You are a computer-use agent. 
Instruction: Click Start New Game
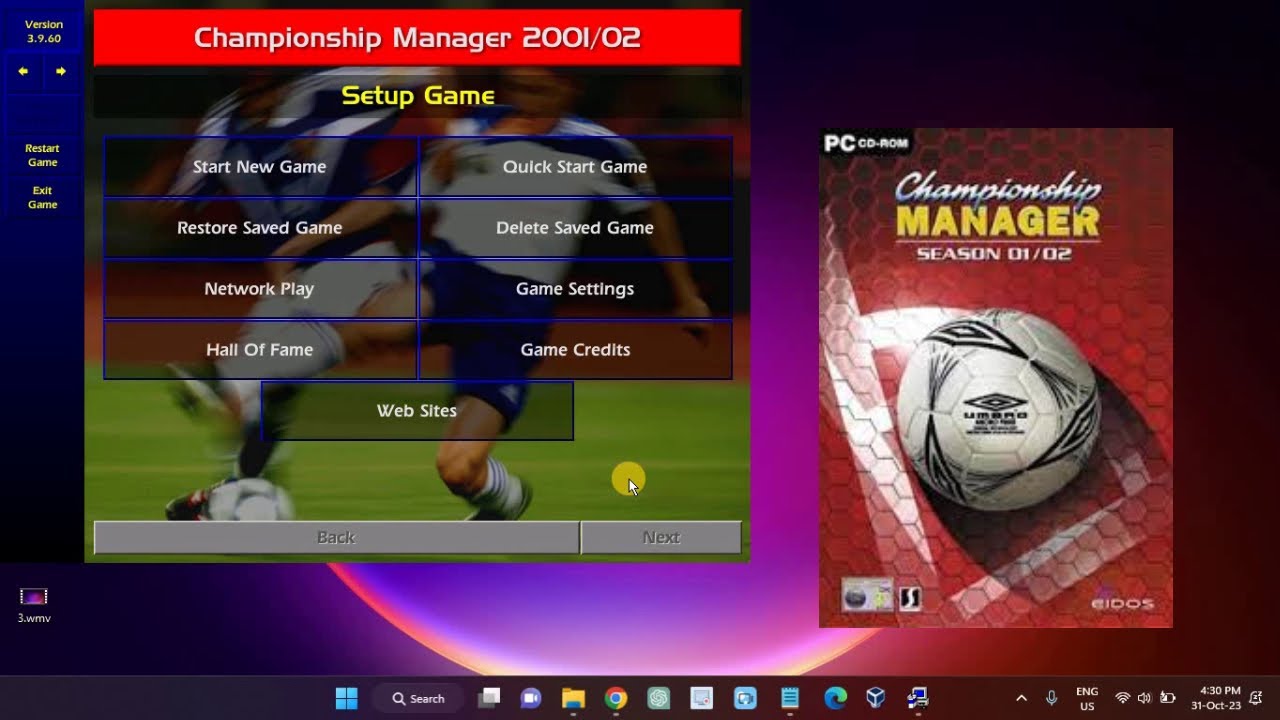click(260, 167)
